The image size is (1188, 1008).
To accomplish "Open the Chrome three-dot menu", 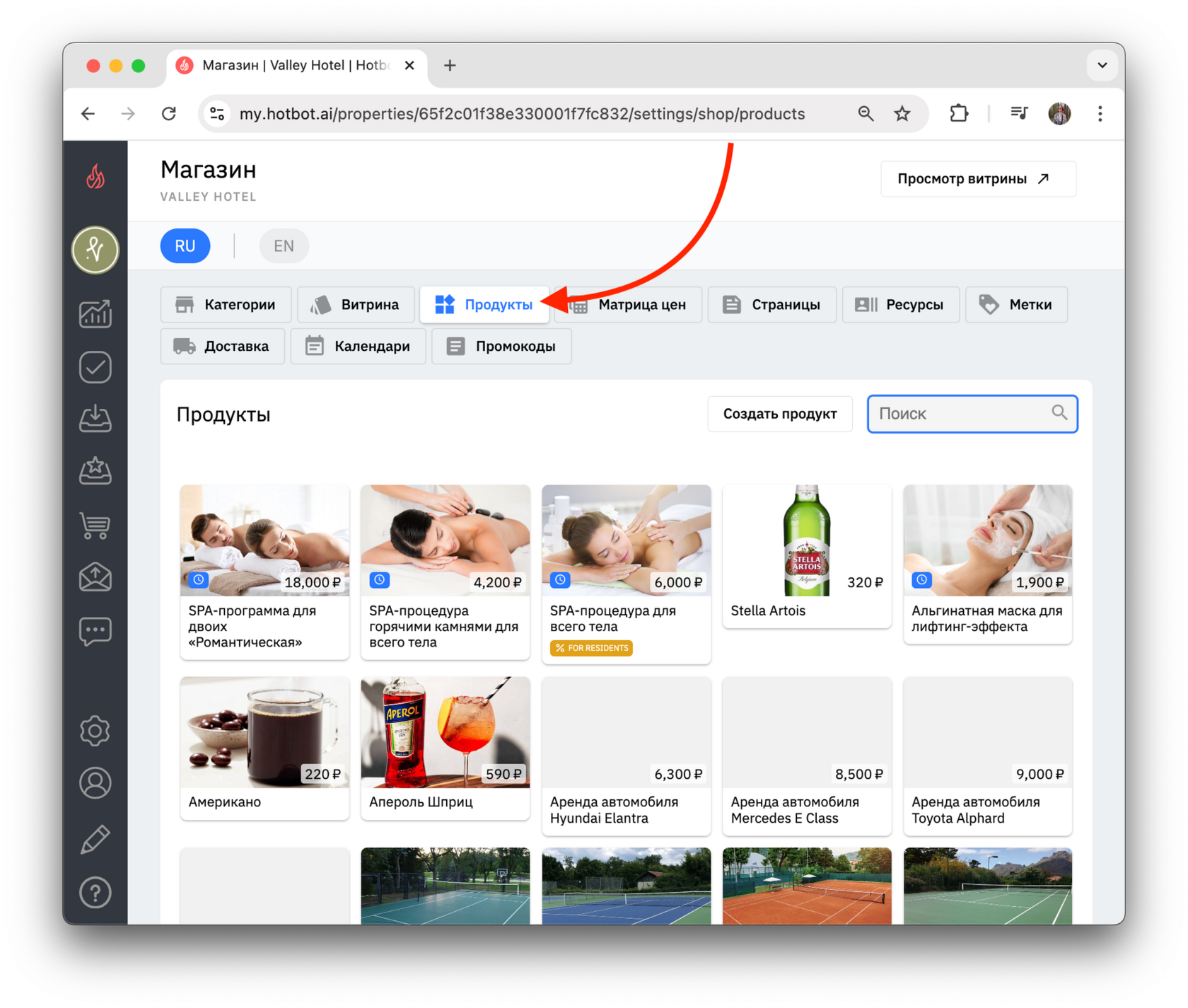I will click(x=1100, y=113).
